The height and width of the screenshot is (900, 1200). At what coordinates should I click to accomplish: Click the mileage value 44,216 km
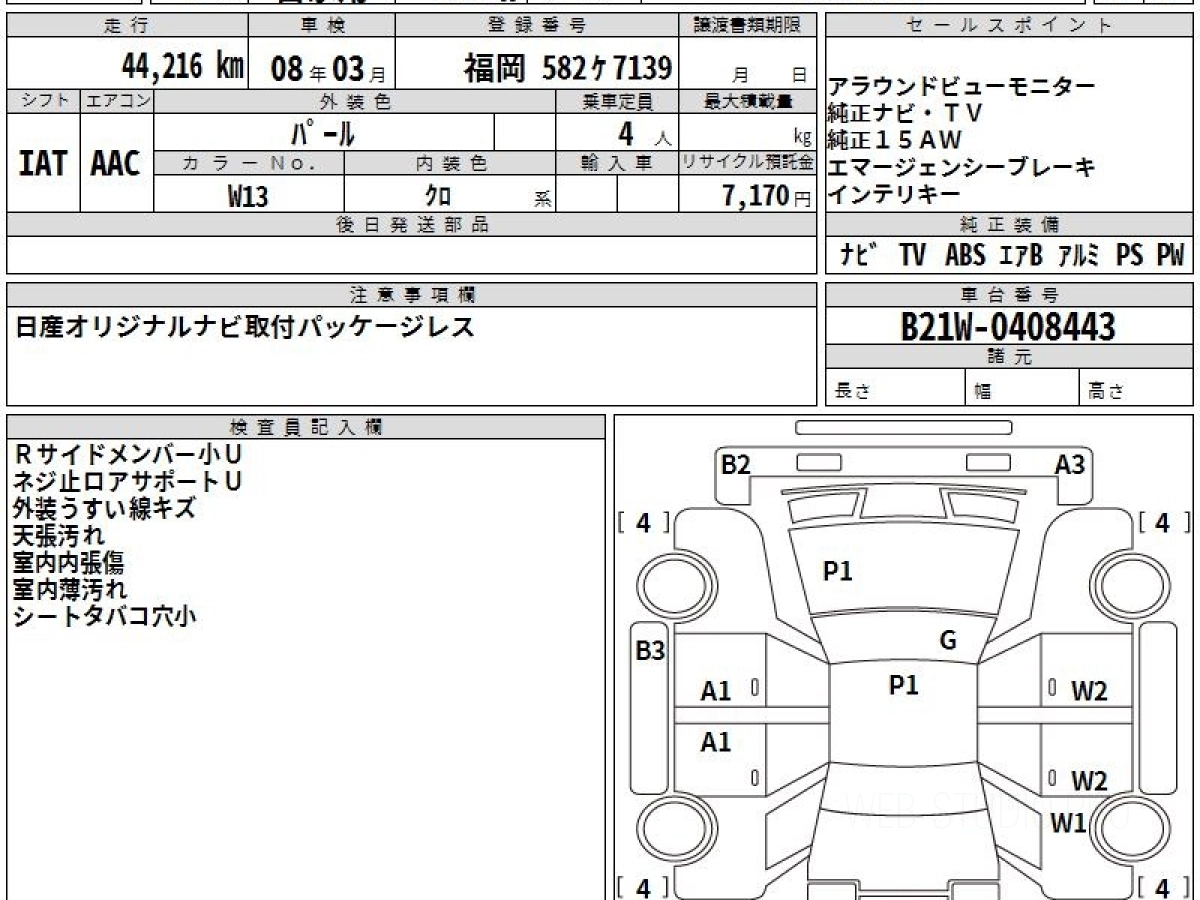[182, 67]
